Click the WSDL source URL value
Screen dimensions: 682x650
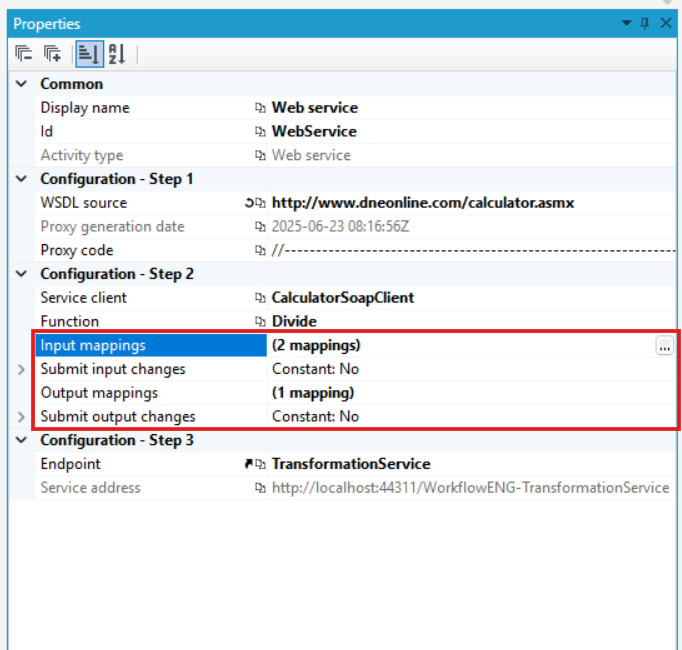pyautogui.click(x=423, y=203)
